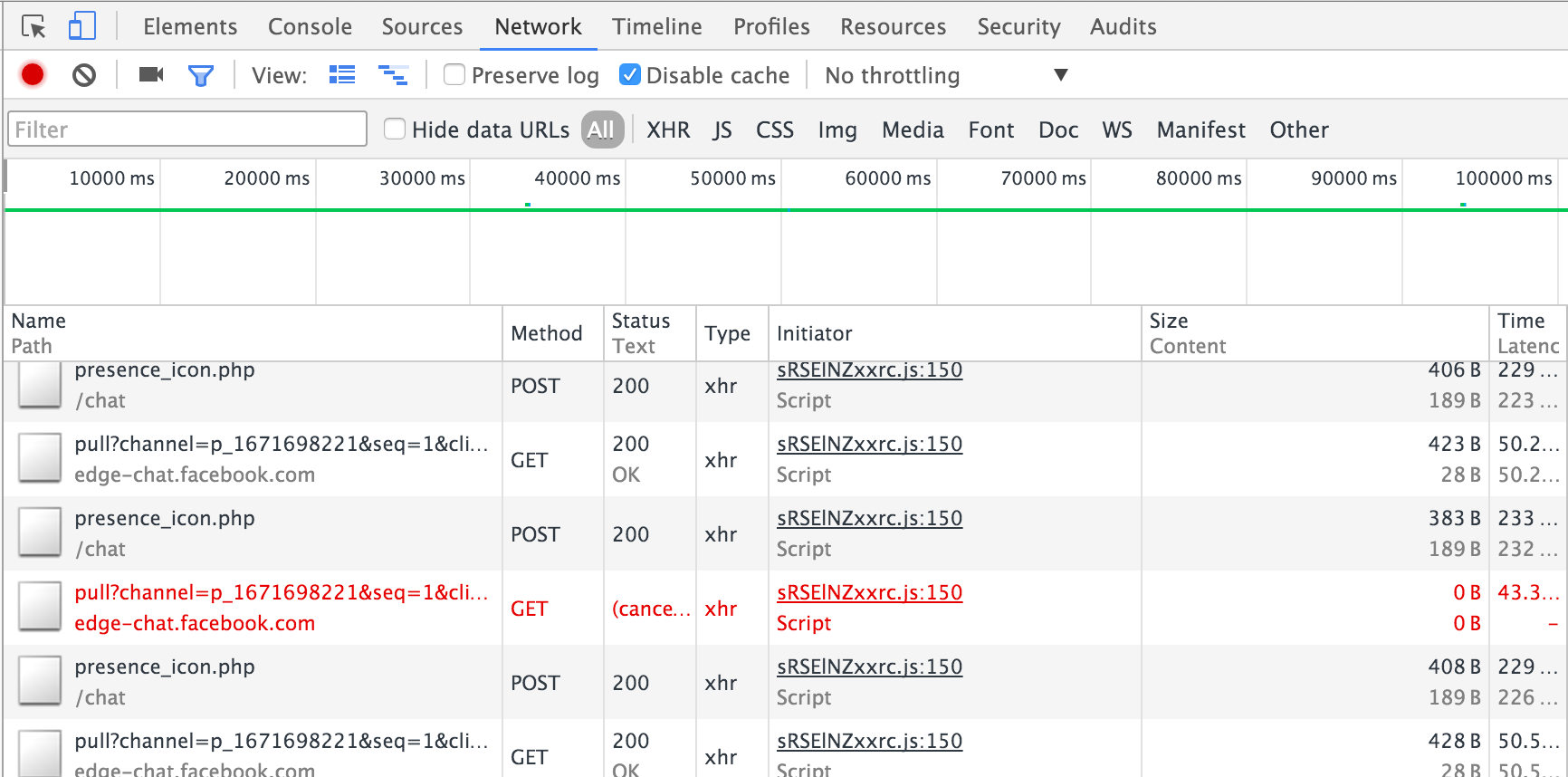Viewport: 1568px width, 777px height.
Task: Open the red sRSEINZxxrc.js:150 initiator link
Action: click(869, 592)
